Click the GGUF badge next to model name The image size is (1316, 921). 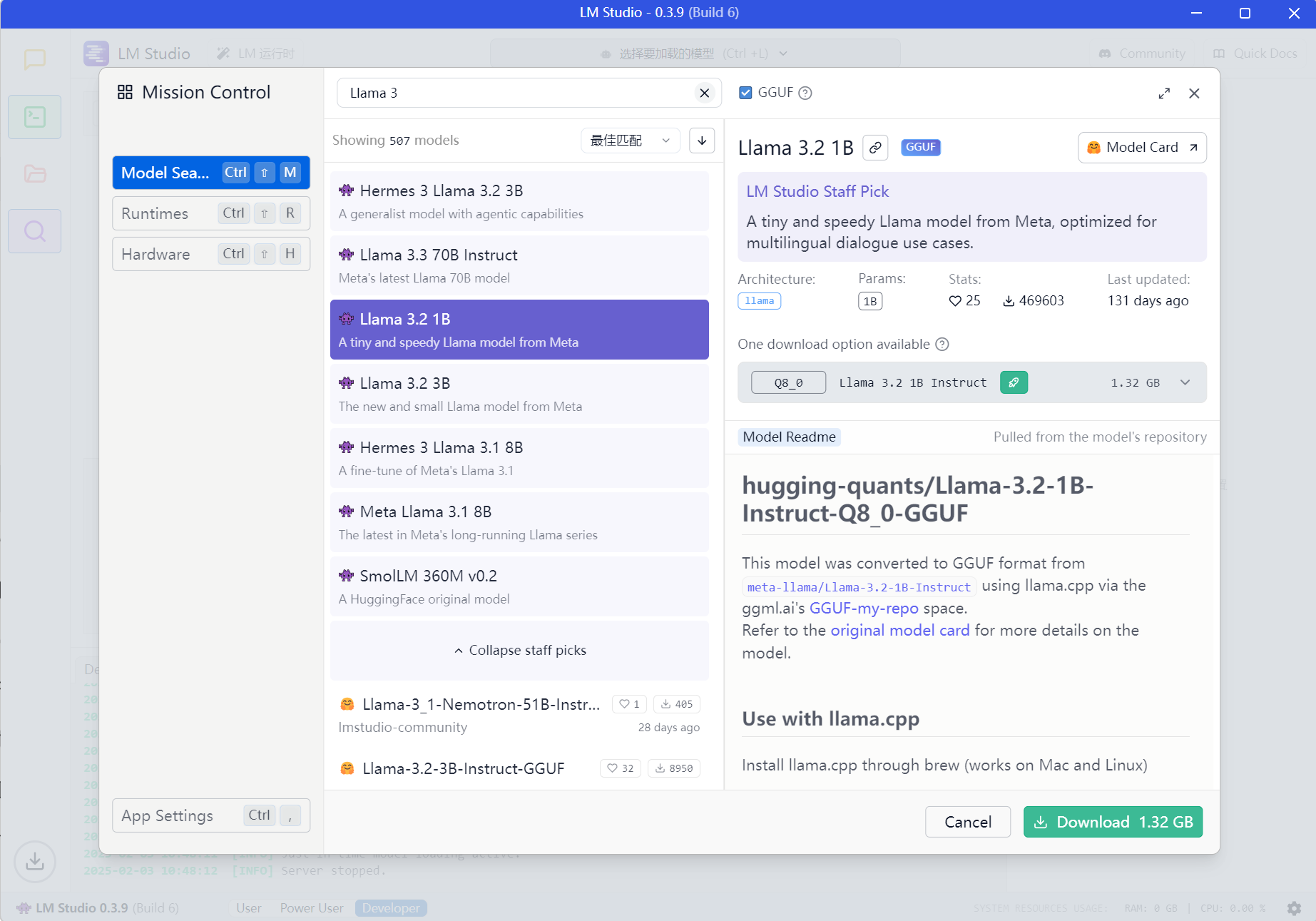click(x=921, y=147)
